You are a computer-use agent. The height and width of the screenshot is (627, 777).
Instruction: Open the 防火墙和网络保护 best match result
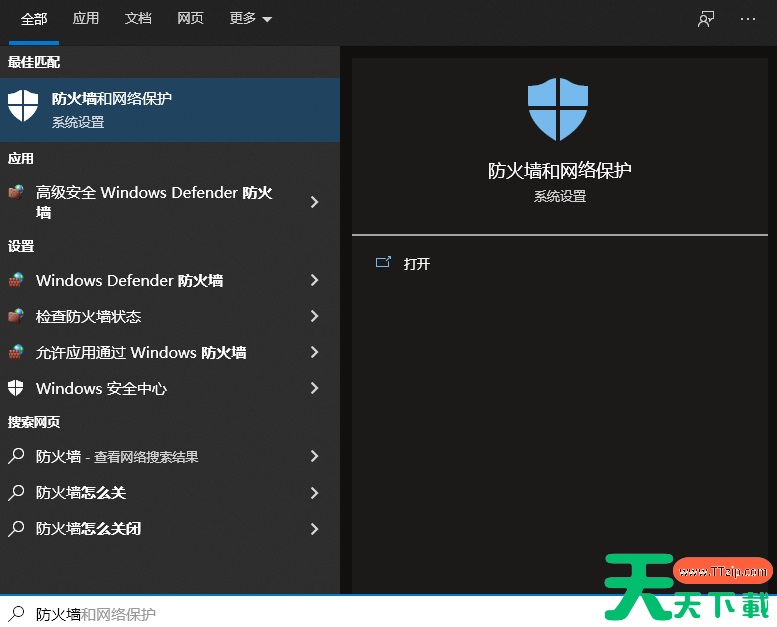170,110
